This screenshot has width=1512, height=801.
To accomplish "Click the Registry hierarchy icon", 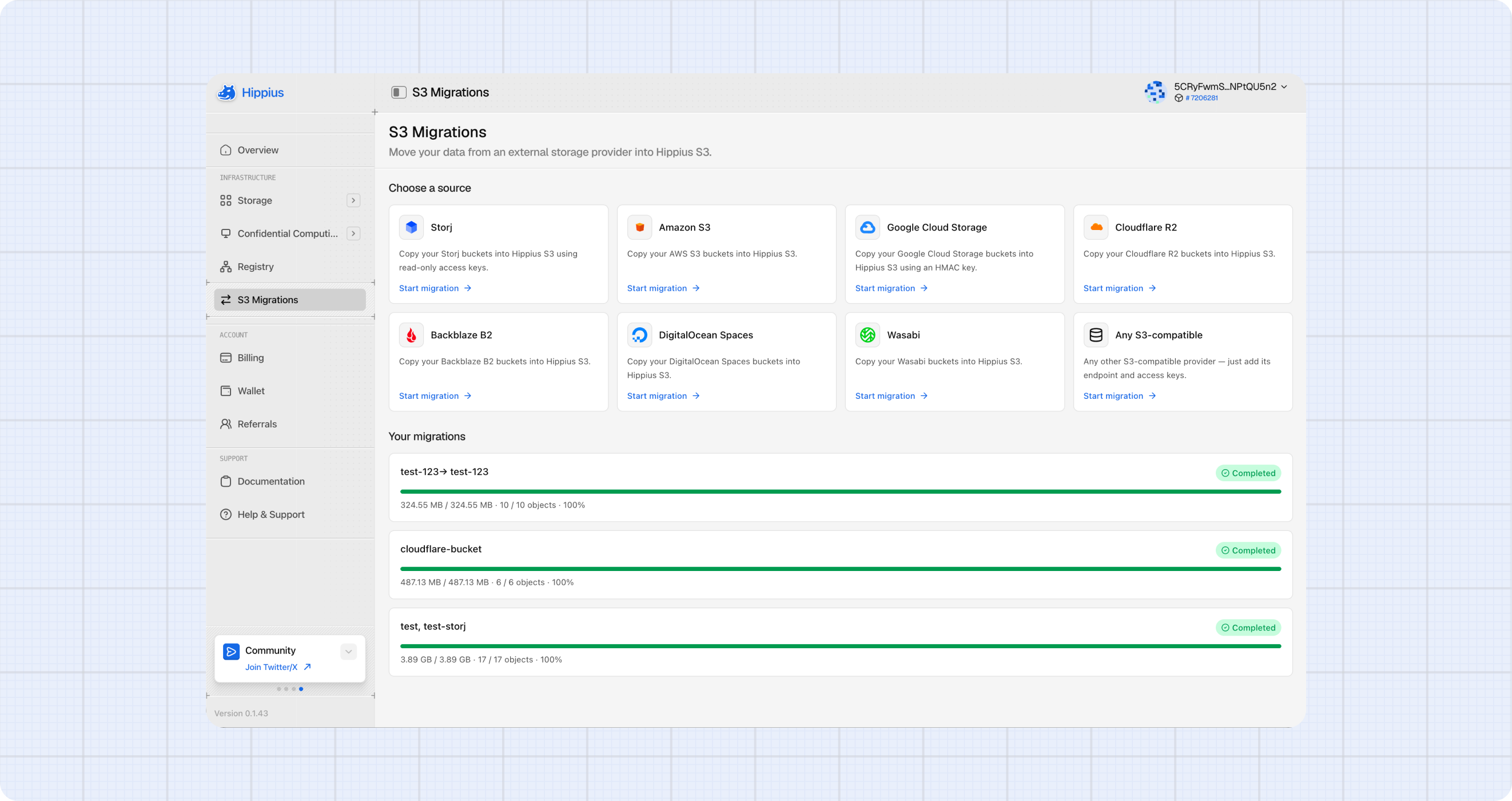I will click(225, 267).
